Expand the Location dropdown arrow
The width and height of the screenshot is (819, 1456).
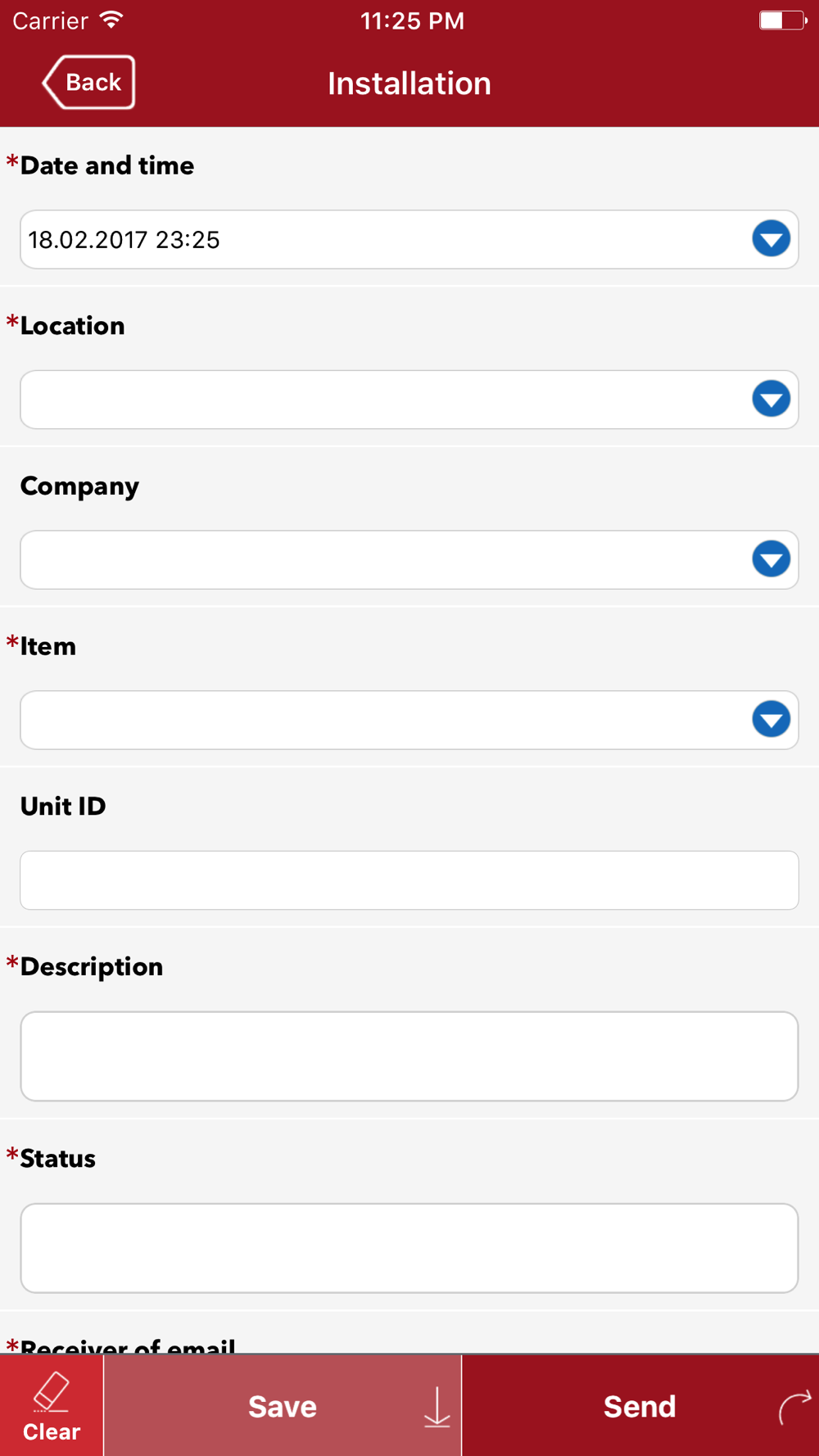pos(771,400)
